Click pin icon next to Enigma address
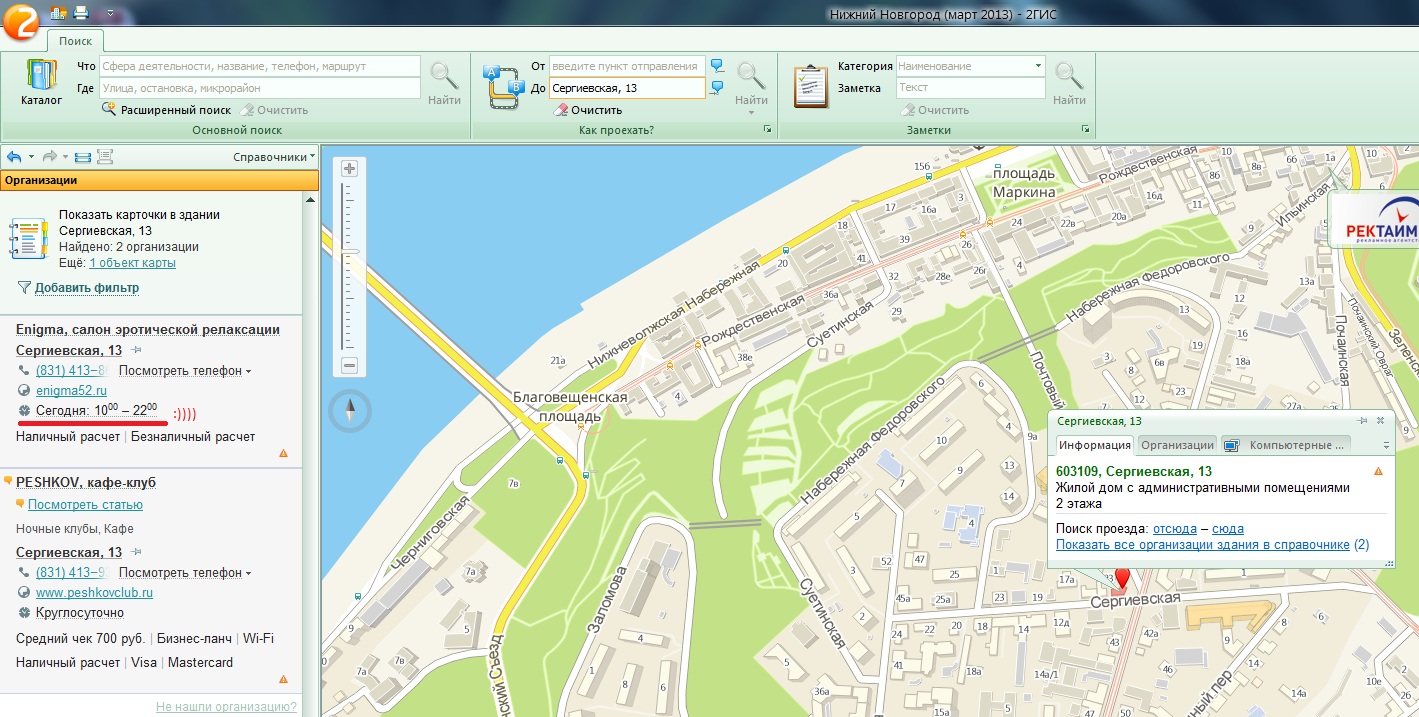This screenshot has height=717, width=1419. (136, 350)
